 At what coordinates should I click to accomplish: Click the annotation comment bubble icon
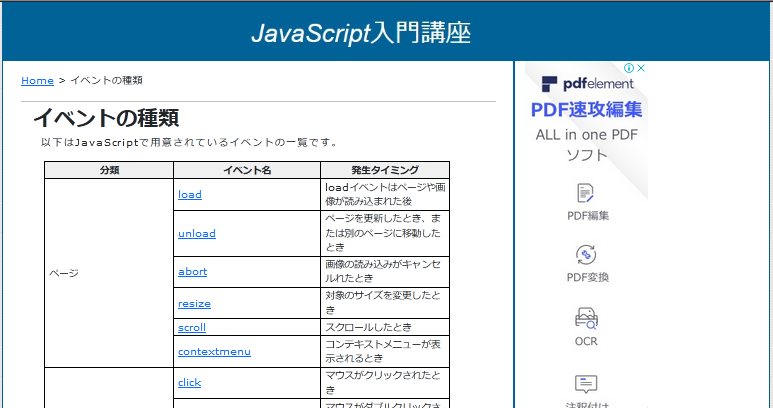[586, 384]
